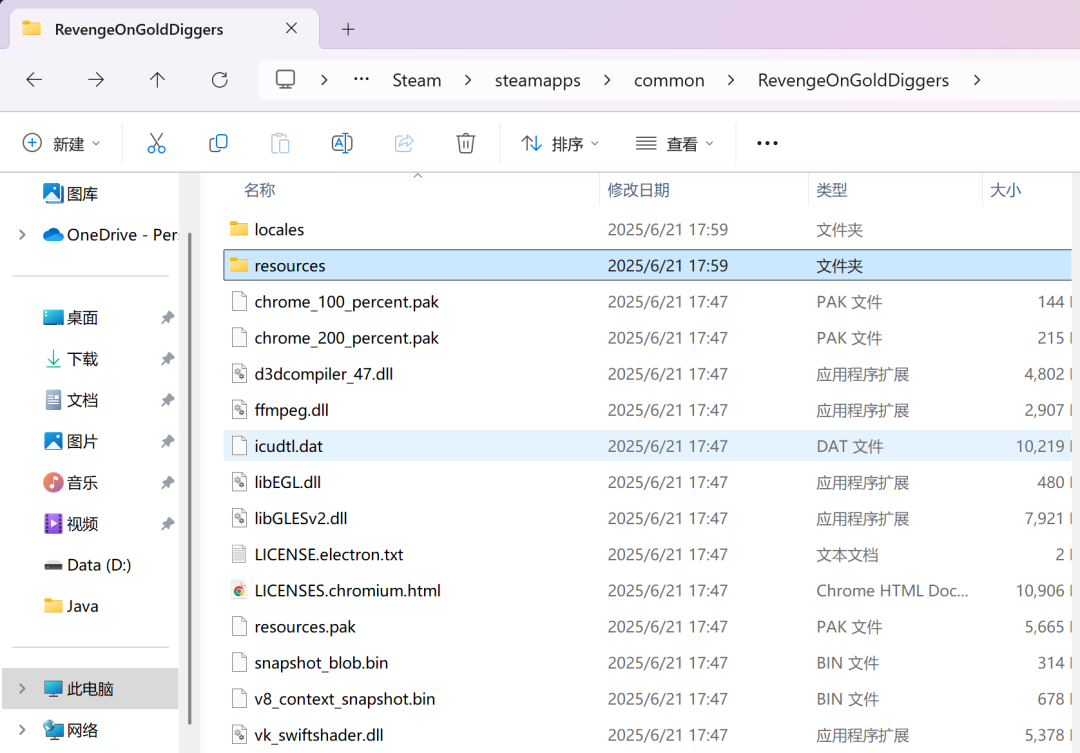Close the RevengeOnGoldDiggers tab
Screen dimensions: 1080x753
291,28
